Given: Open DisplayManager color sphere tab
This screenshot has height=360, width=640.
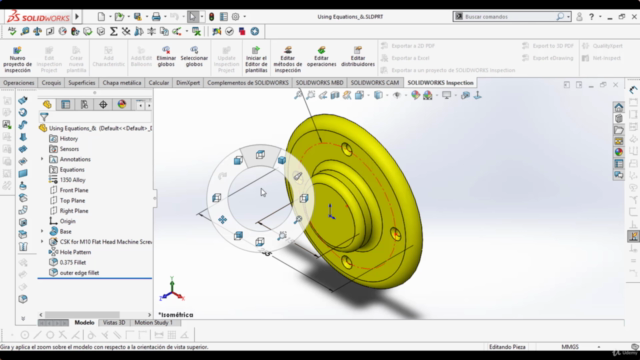Looking at the screenshot, I should coord(122,104).
